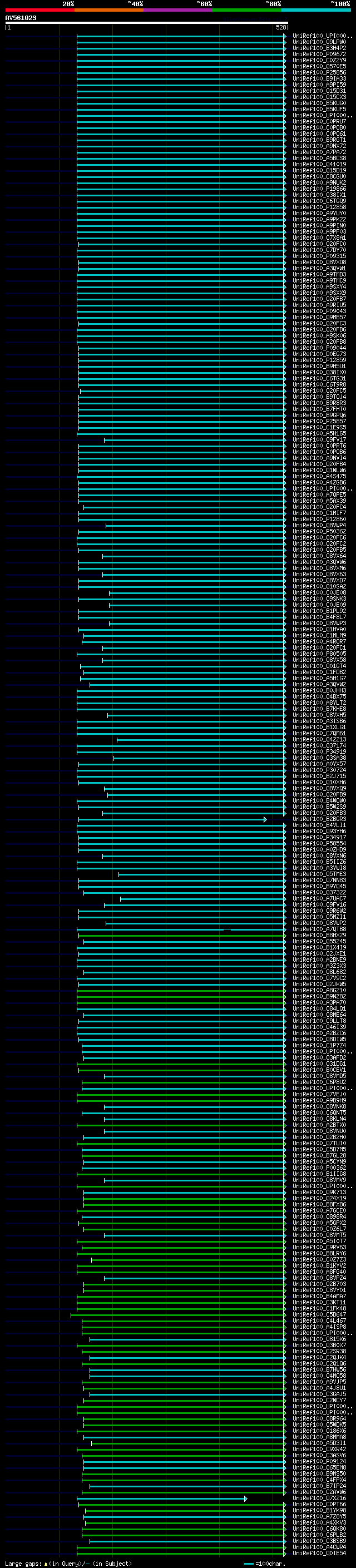
Task: Click hit UniRef100_Q65EM8
Action: point(319,1467)
